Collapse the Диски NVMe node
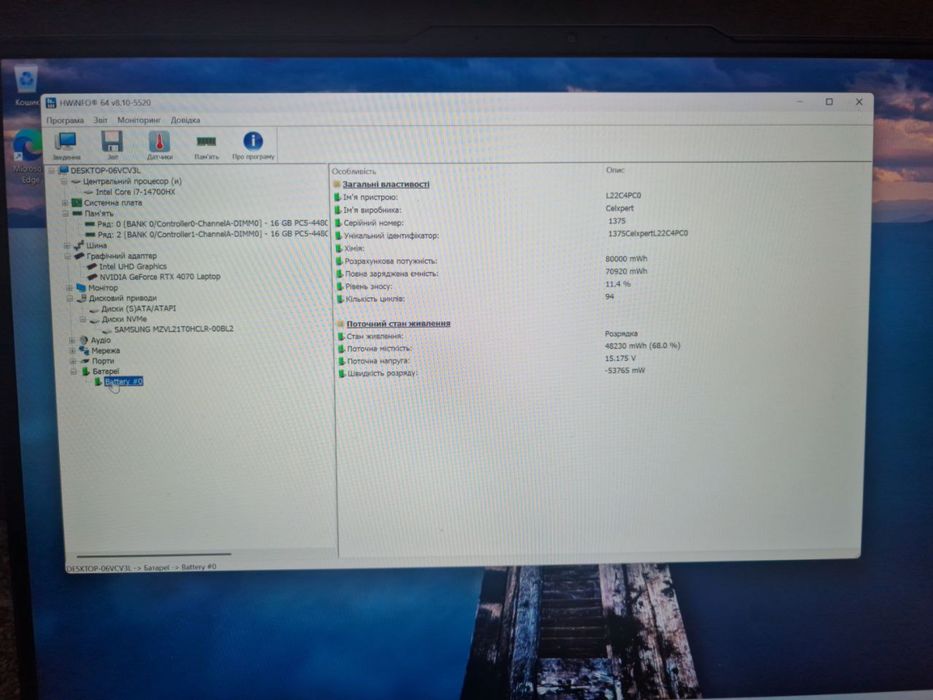This screenshot has height=700, width=933. coord(83,320)
